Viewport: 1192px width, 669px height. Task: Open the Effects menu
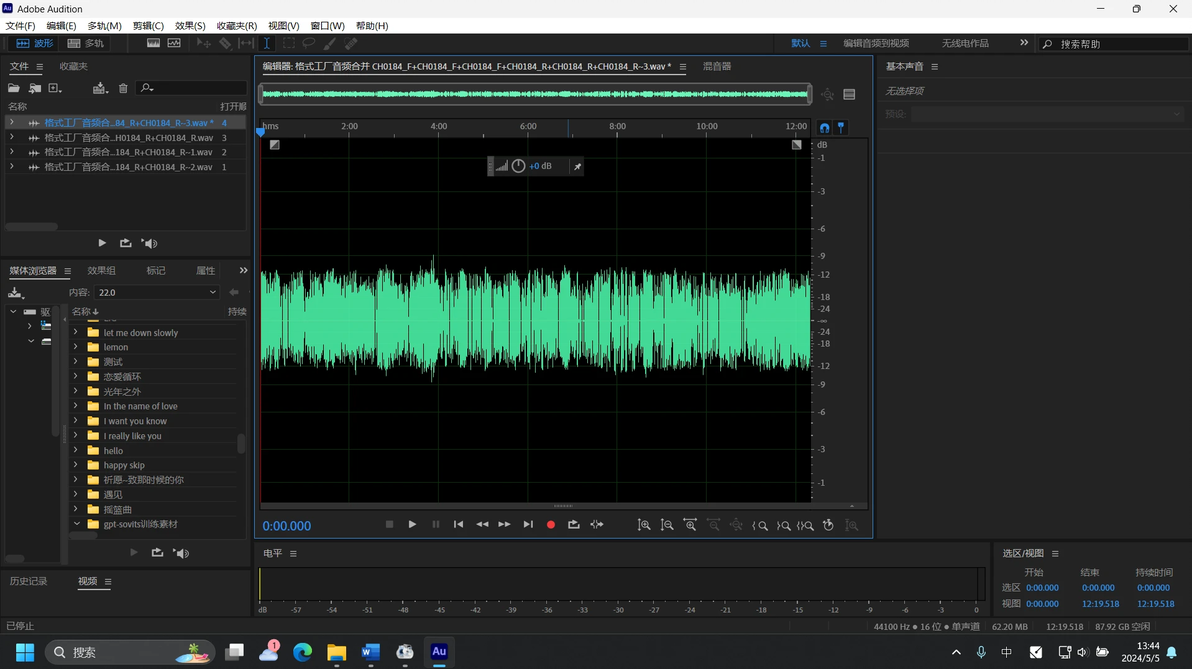tap(190, 26)
